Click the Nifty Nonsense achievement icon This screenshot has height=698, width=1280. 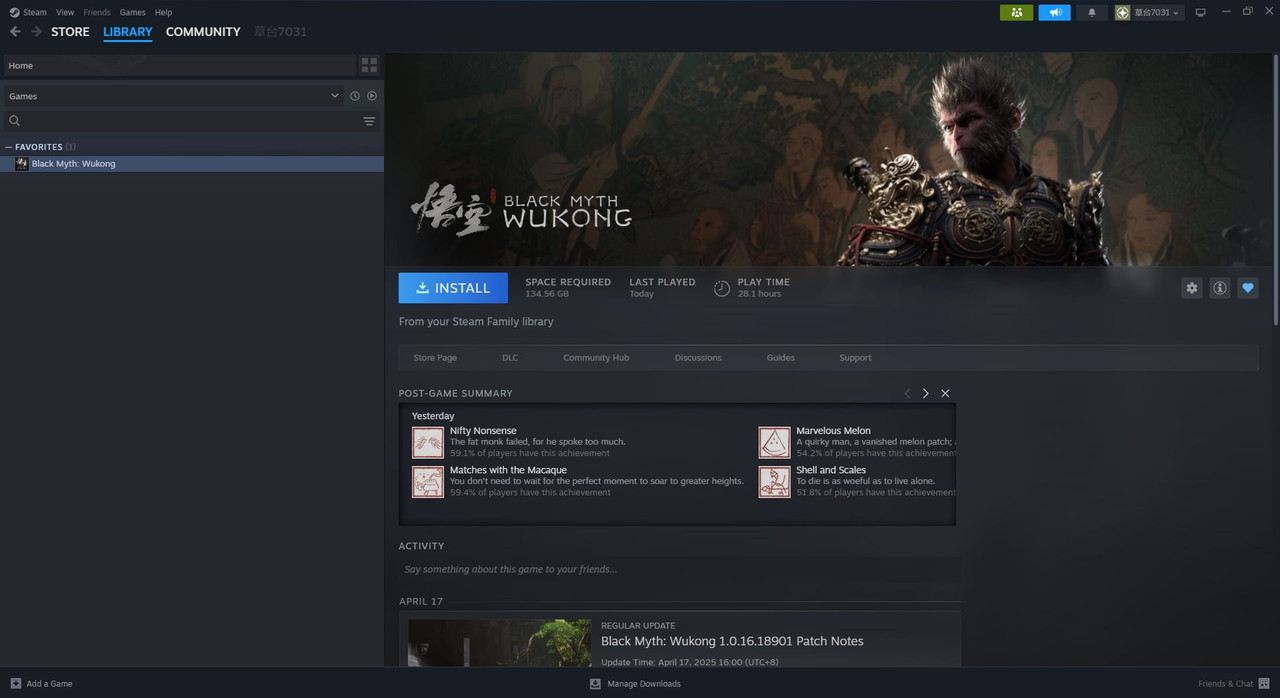pos(428,442)
